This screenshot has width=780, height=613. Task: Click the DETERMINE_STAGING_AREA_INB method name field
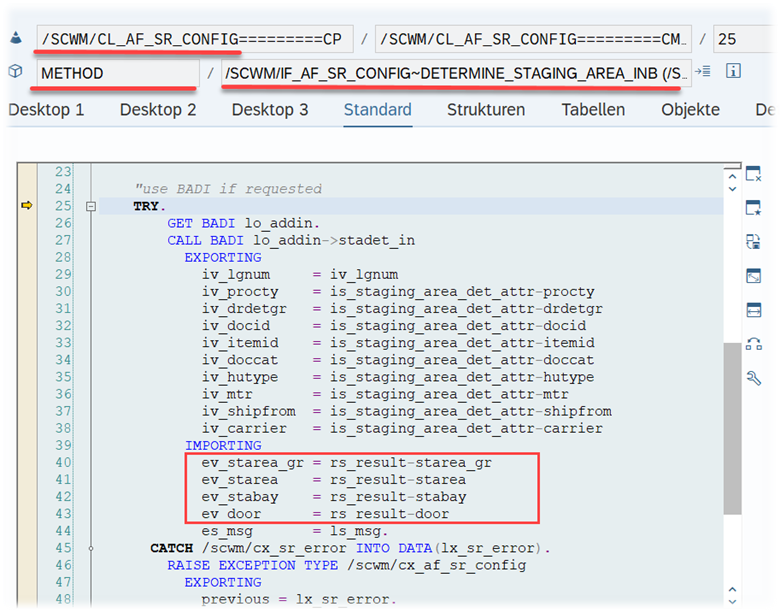coord(456,73)
